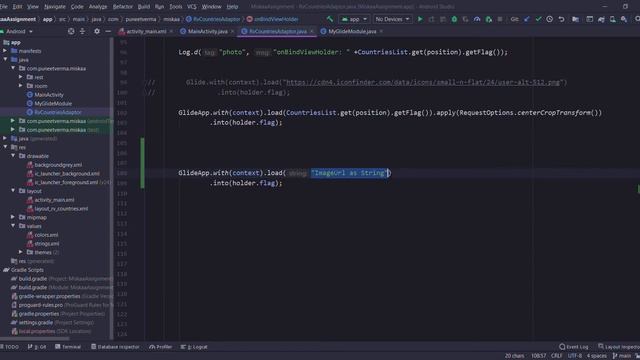Open the Navigate menu
This screenshot has width=640, height=360.
(x=55, y=7)
